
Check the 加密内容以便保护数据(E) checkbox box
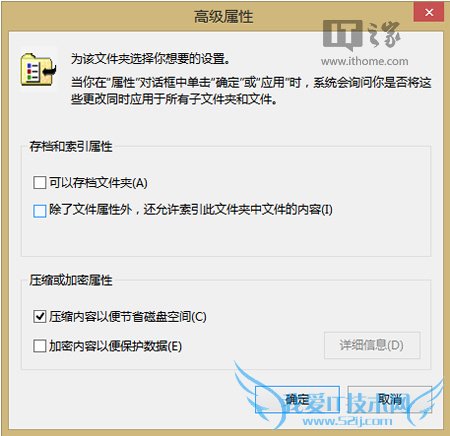pyautogui.click(x=40, y=346)
